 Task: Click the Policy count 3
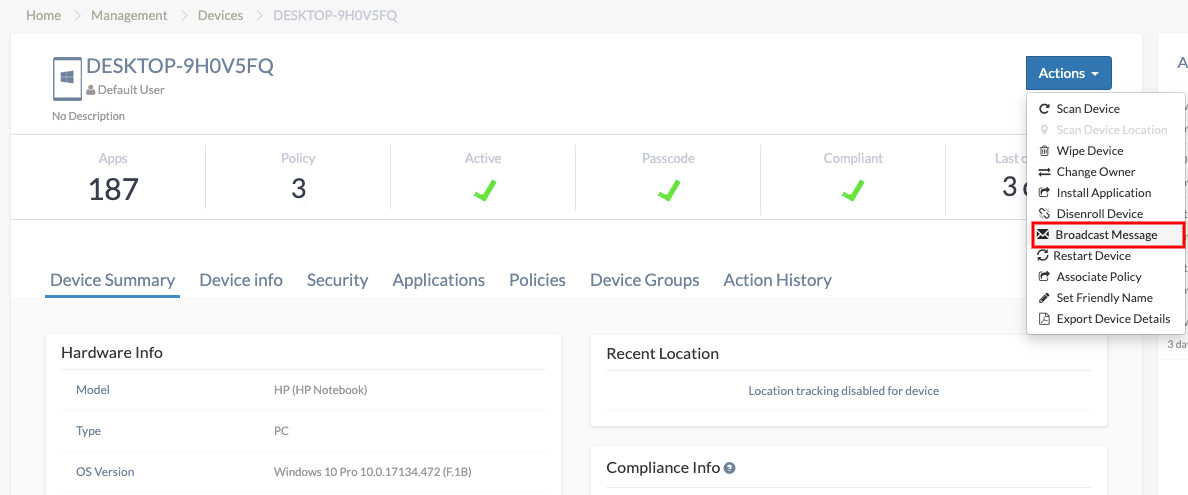click(299, 189)
